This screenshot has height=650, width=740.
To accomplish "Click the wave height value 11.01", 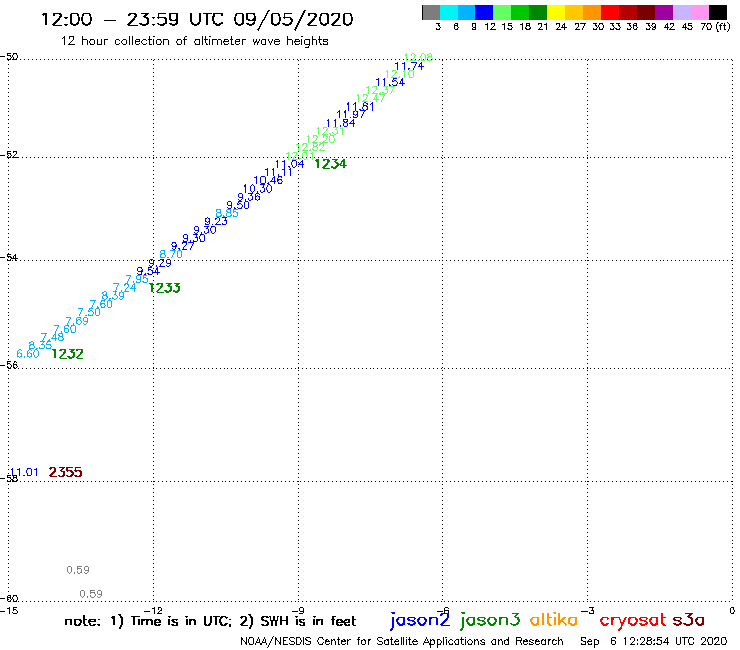I will pyautogui.click(x=25, y=472).
